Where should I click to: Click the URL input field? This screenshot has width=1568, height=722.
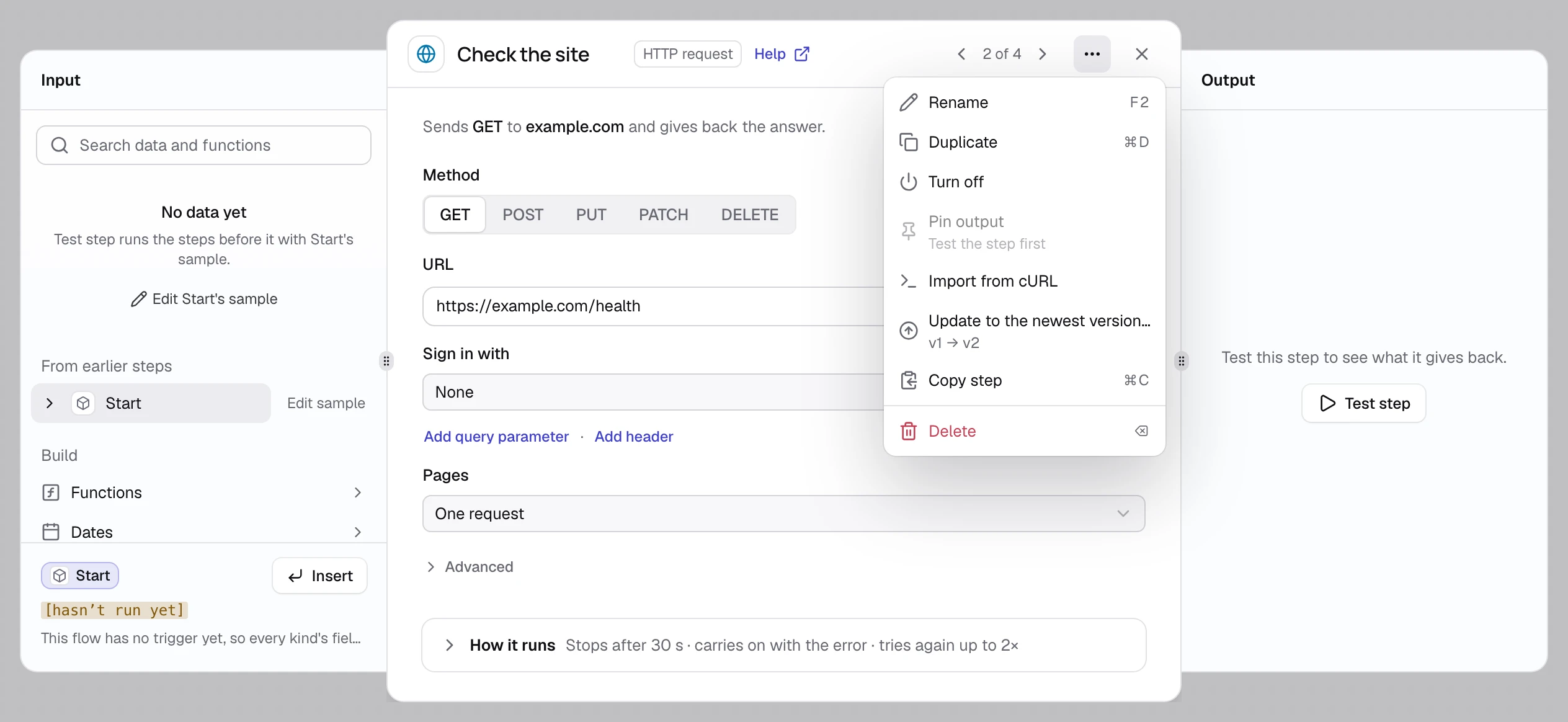[653, 306]
